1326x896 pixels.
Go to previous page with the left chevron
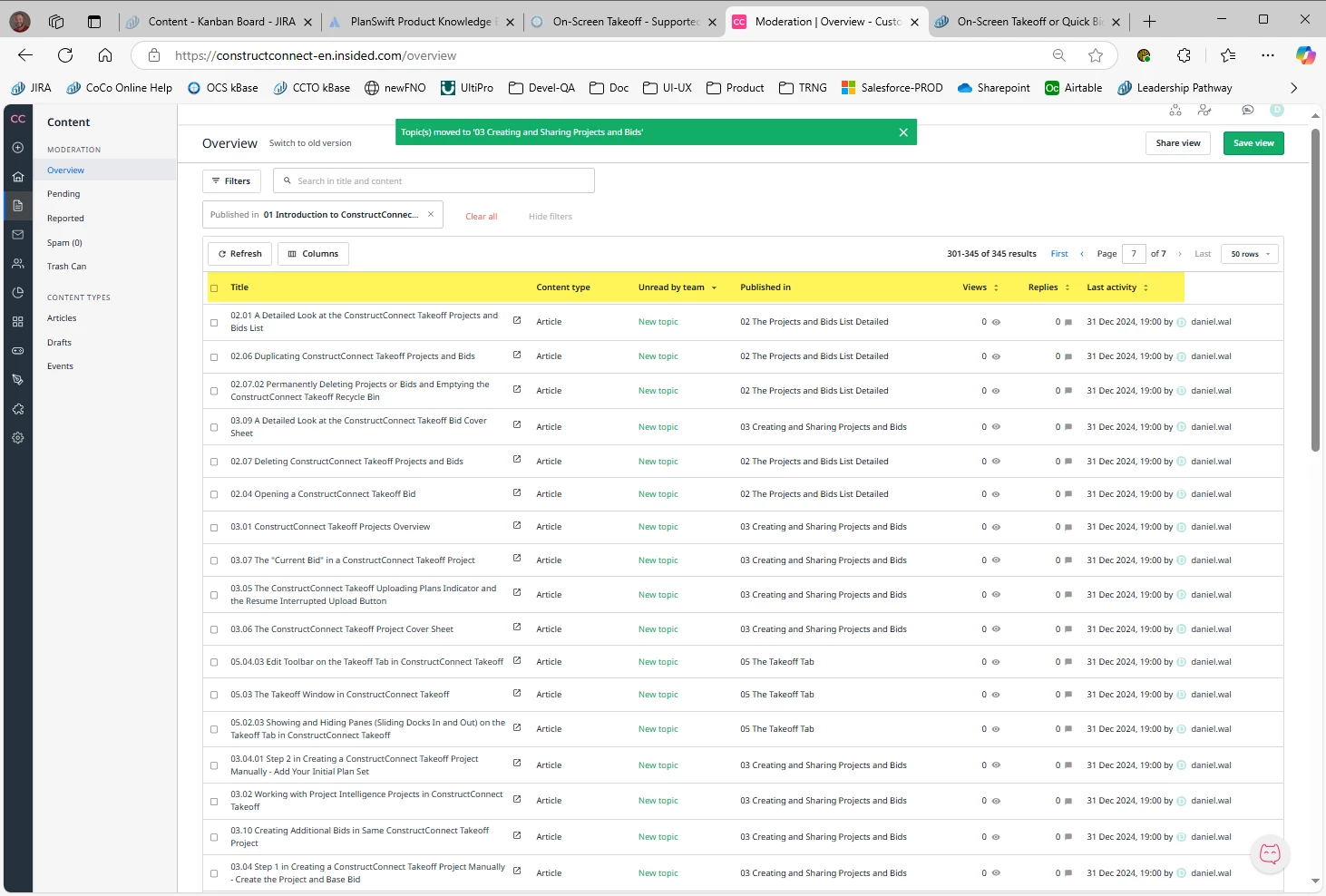click(x=1082, y=254)
